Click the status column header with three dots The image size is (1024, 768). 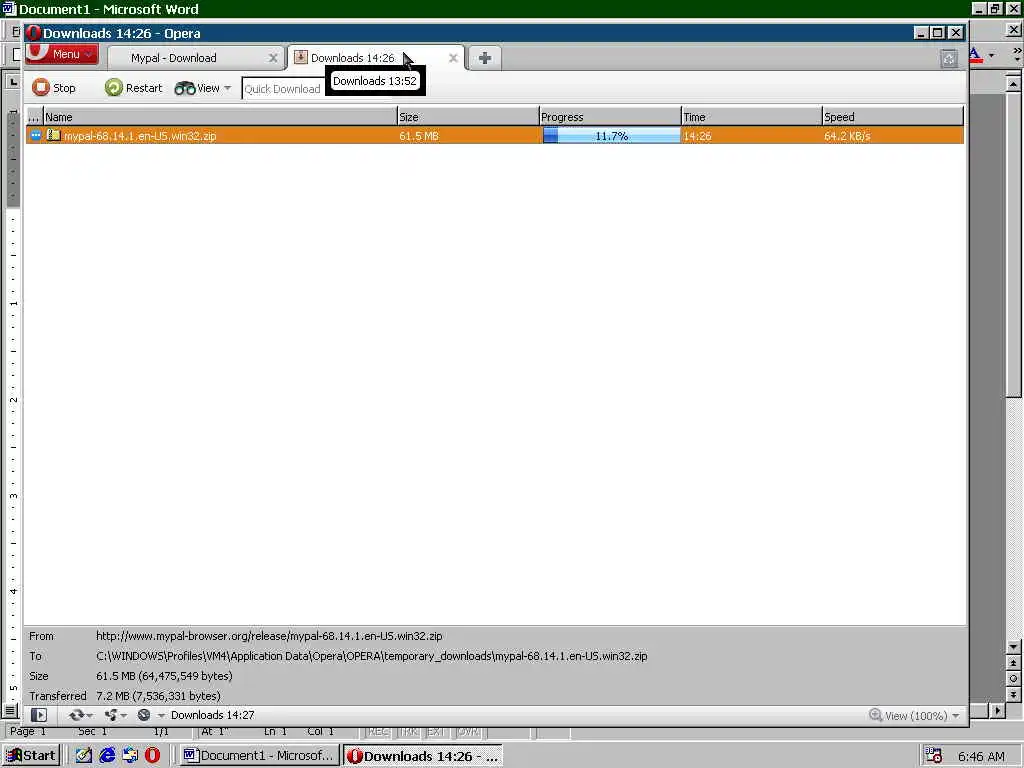[x=35, y=116]
